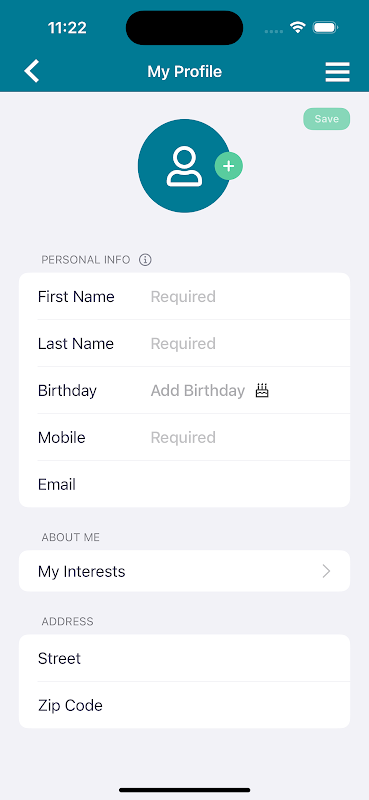Tap the birthday cake icon
This screenshot has width=369, height=800.
(262, 390)
